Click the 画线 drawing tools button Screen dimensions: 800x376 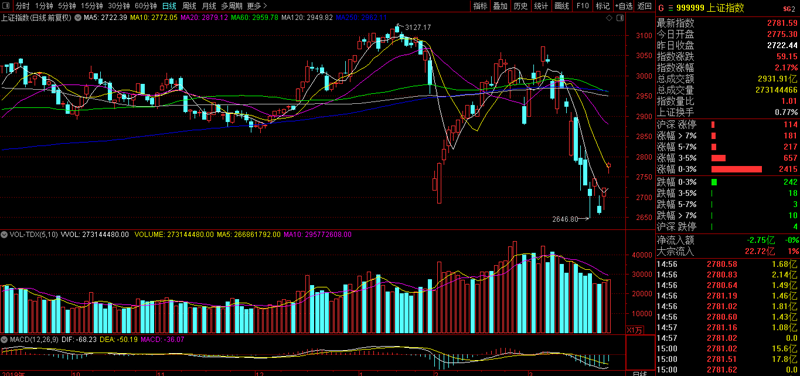(562, 6)
